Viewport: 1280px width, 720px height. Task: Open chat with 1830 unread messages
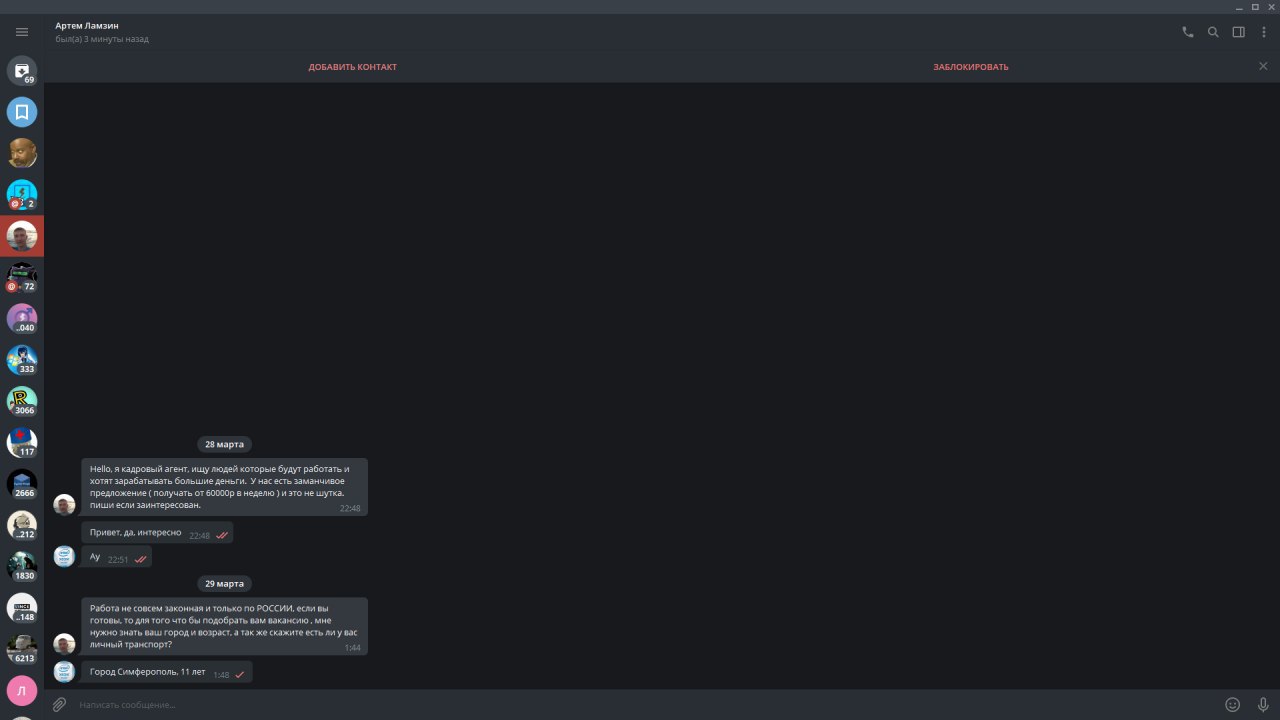point(22,567)
